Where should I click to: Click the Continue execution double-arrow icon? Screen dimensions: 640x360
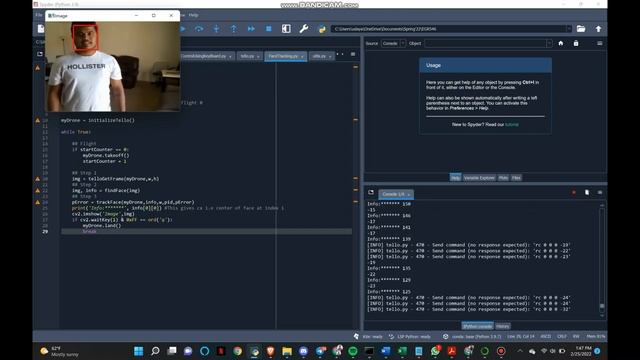pos(251,29)
